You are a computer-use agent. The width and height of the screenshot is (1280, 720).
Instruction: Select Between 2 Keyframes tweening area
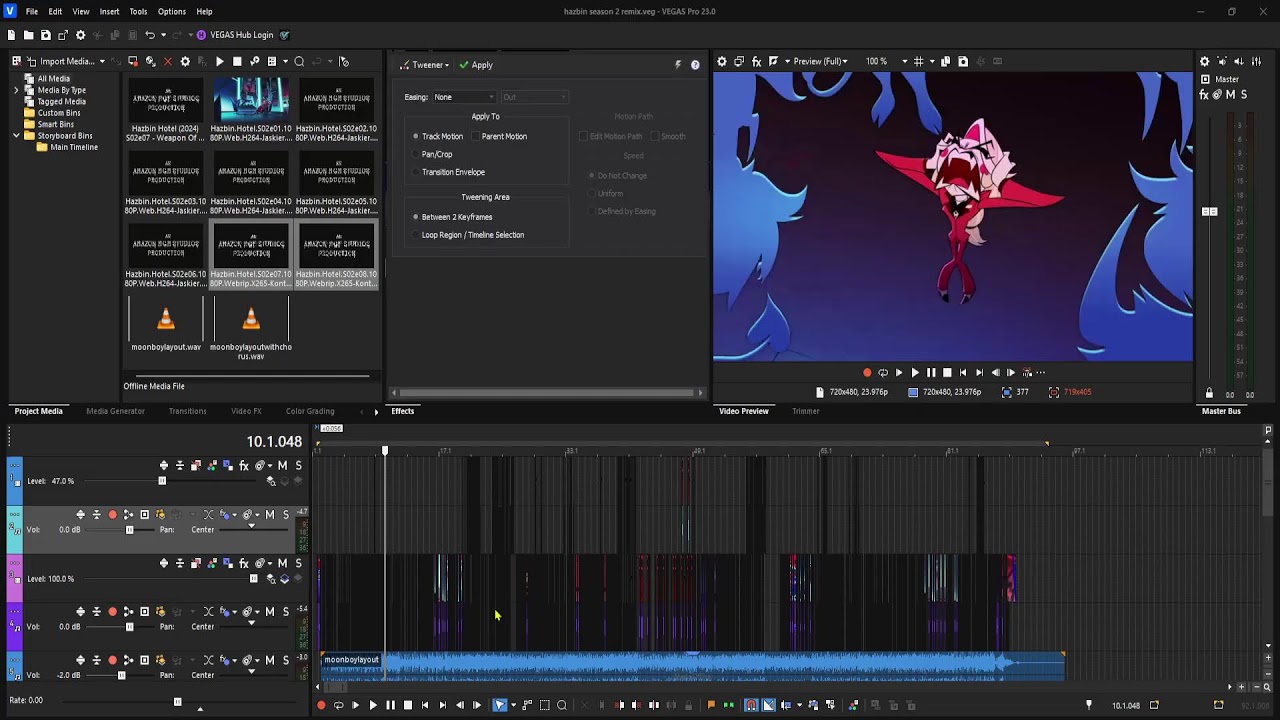[x=453, y=217]
